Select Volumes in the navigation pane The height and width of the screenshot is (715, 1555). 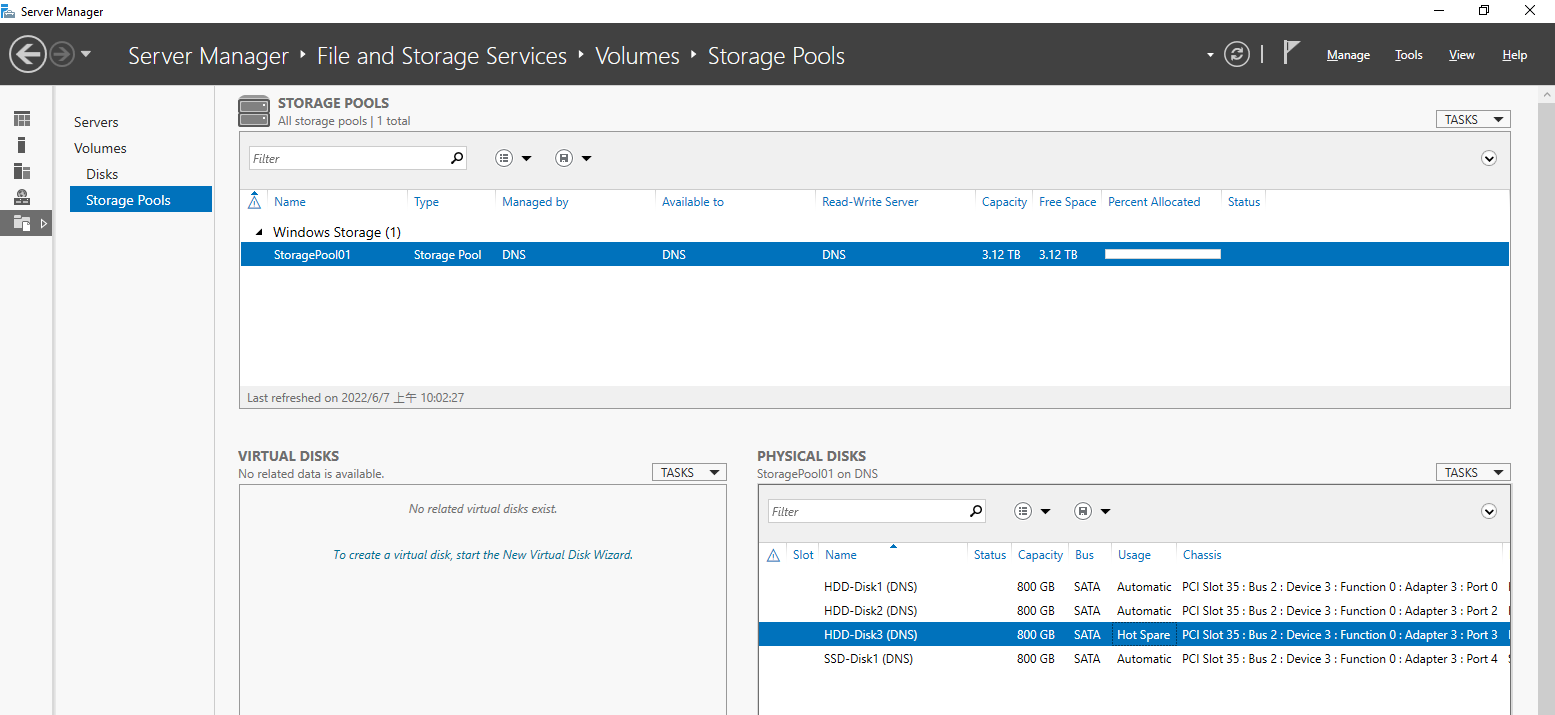(100, 148)
